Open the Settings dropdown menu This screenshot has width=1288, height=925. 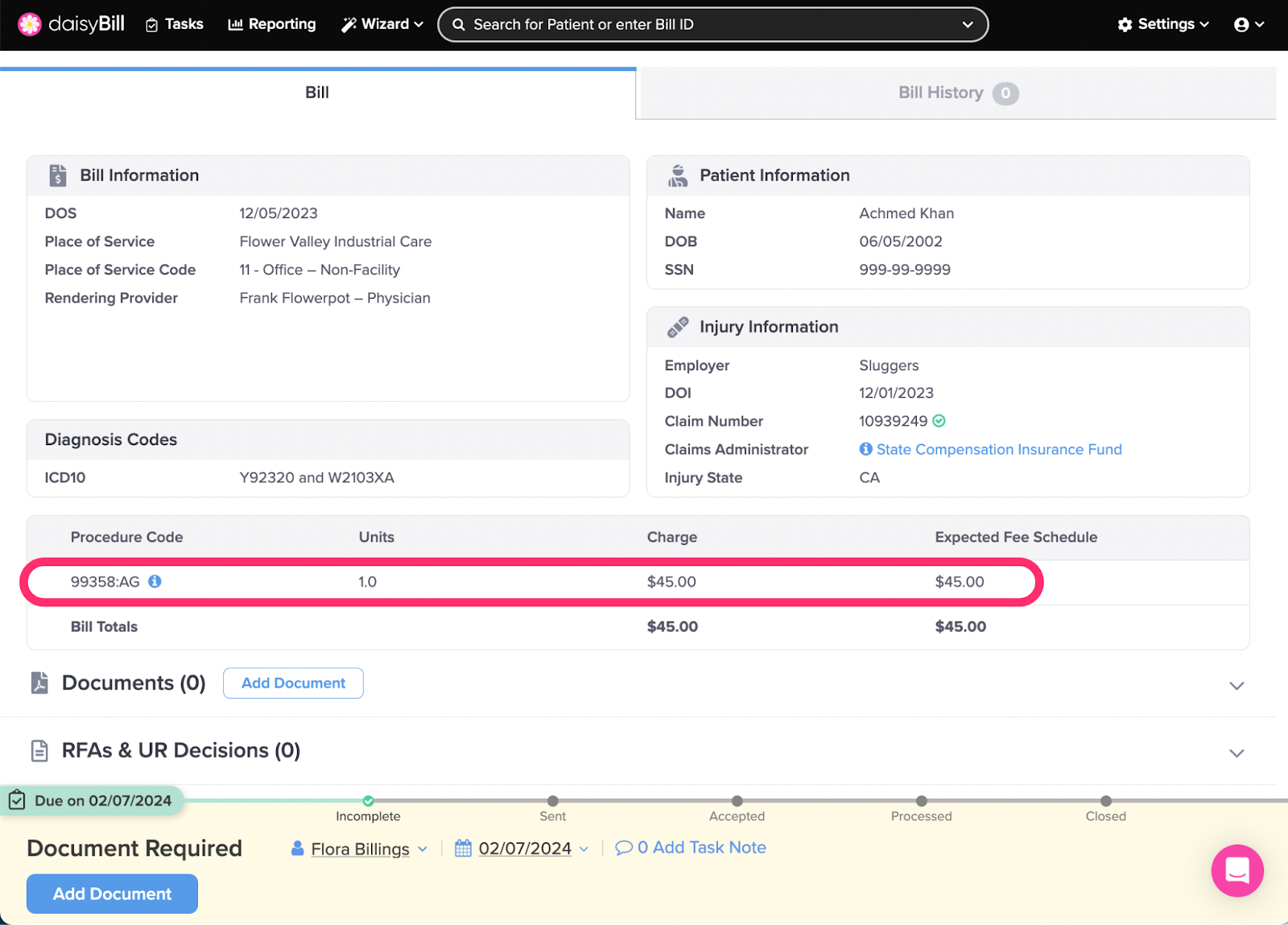(1163, 24)
